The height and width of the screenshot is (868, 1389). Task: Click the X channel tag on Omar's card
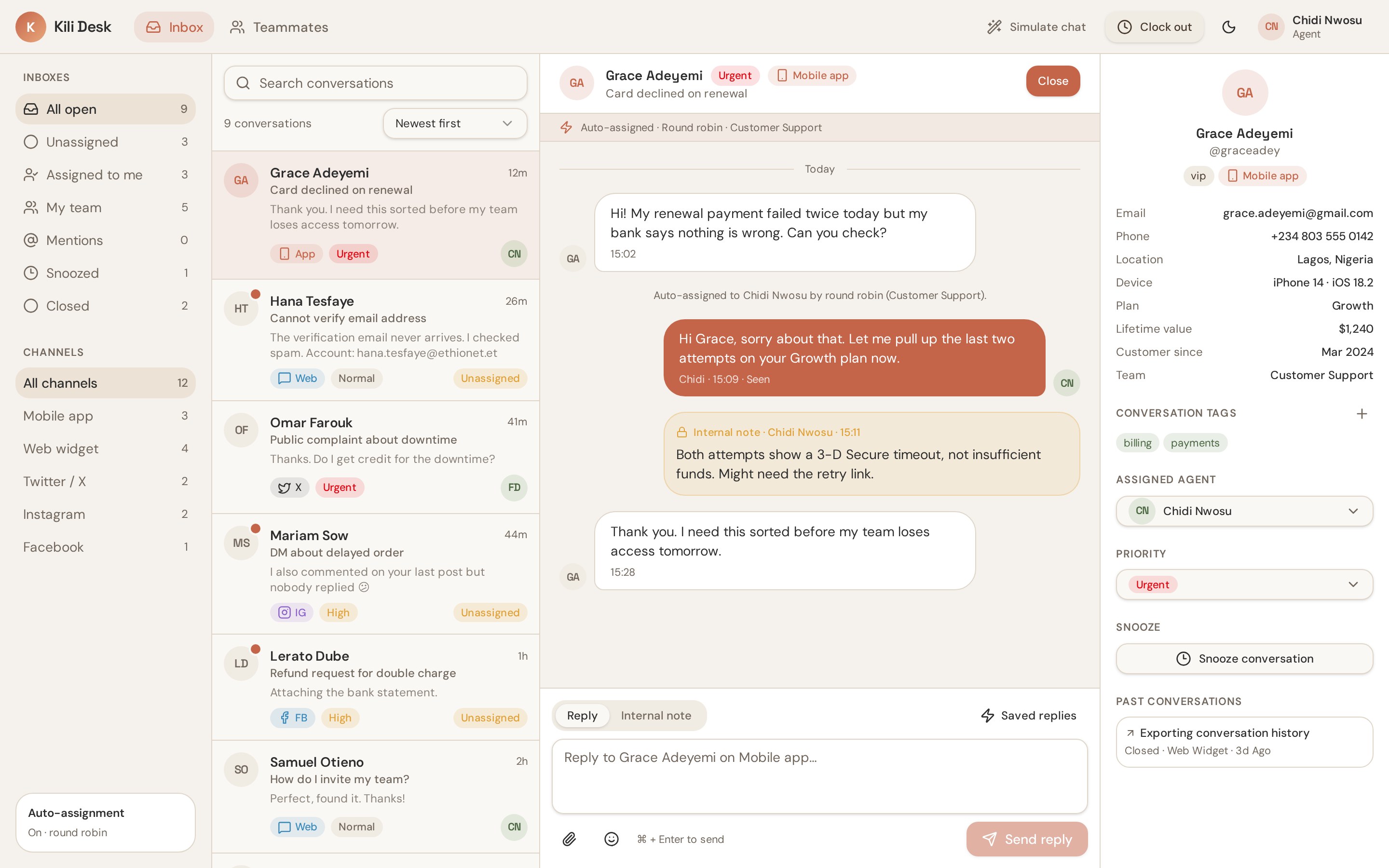[x=289, y=488]
